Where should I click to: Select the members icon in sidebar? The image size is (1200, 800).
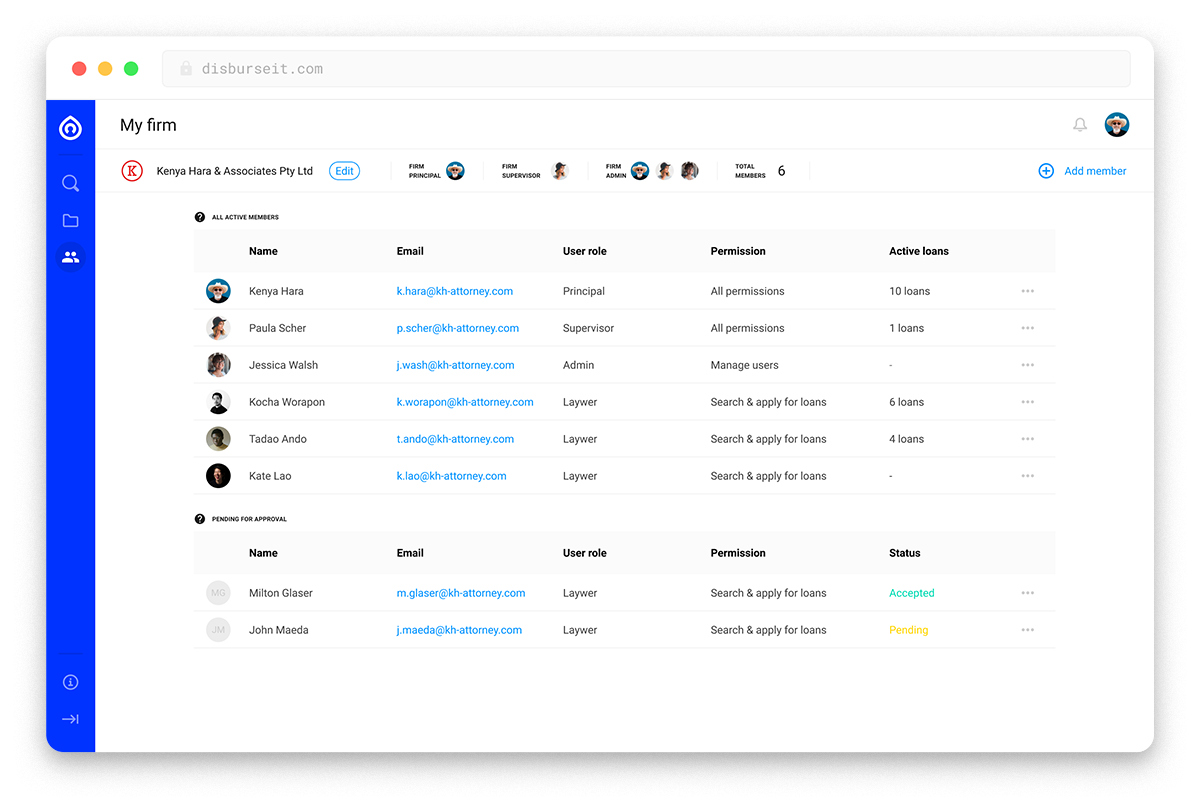tap(70, 257)
